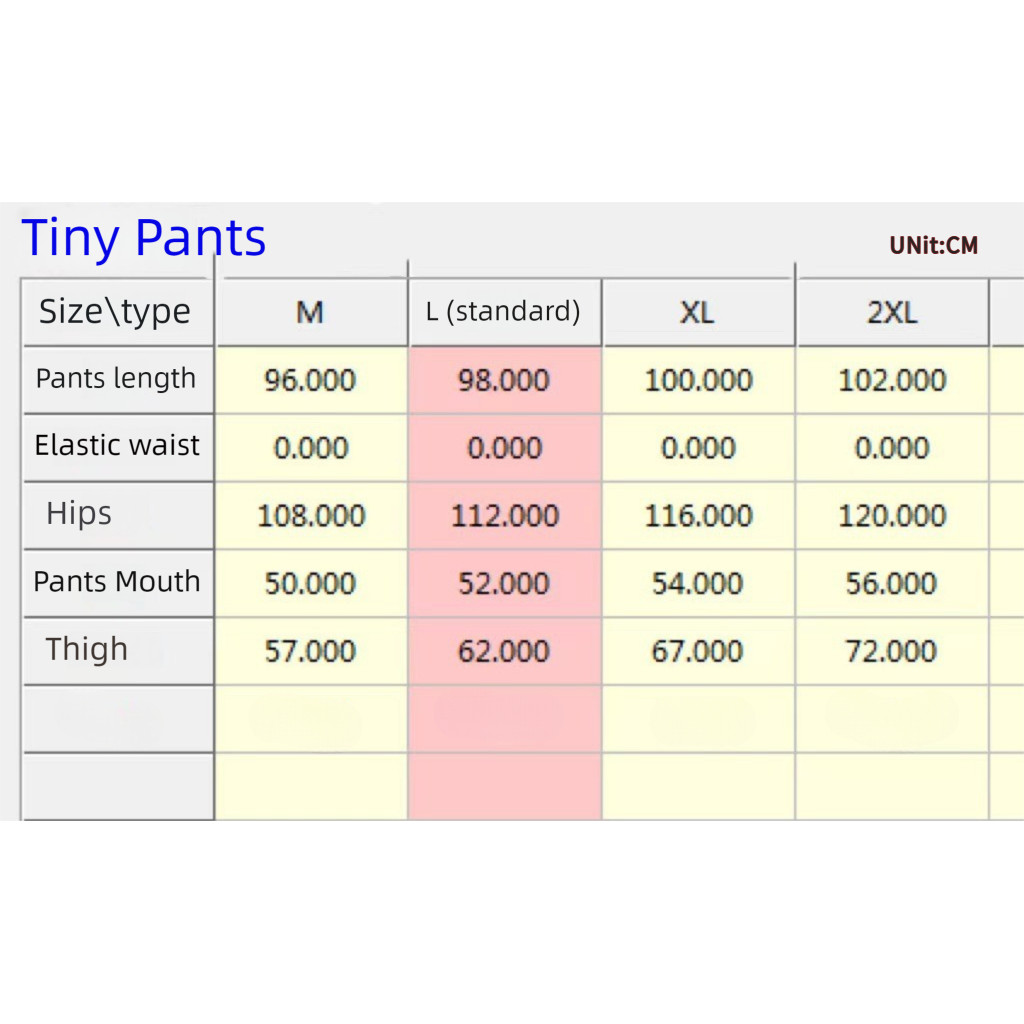Select the L (standard) column header
This screenshot has height=1024, width=1024.
pos(504,313)
